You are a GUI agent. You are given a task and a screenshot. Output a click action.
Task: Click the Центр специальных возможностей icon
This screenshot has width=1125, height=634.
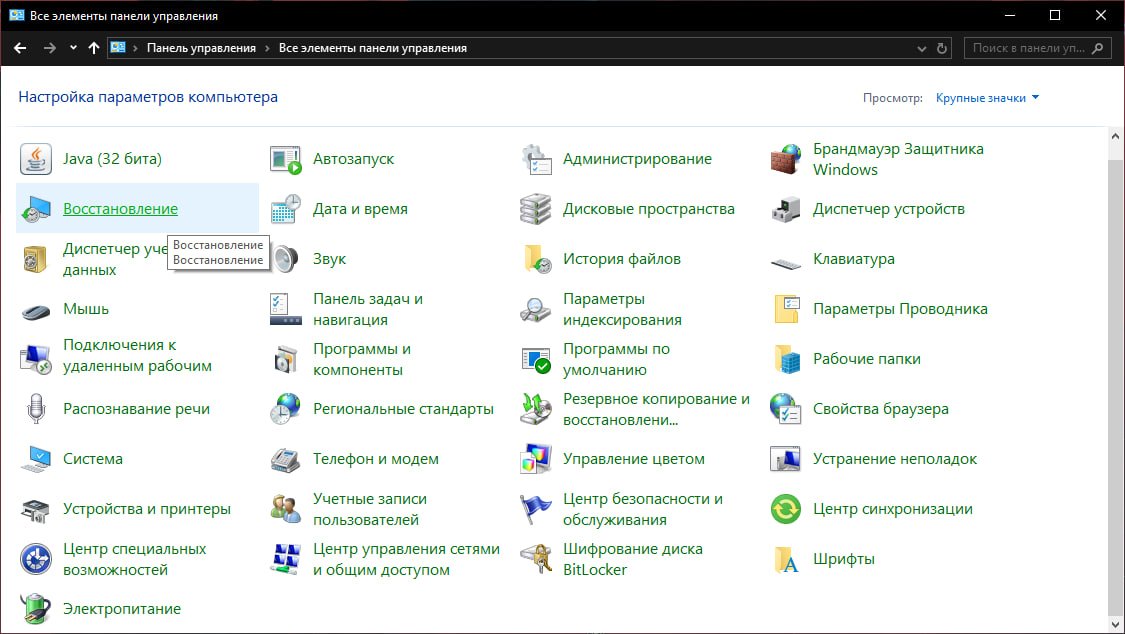pyautogui.click(x=36, y=559)
